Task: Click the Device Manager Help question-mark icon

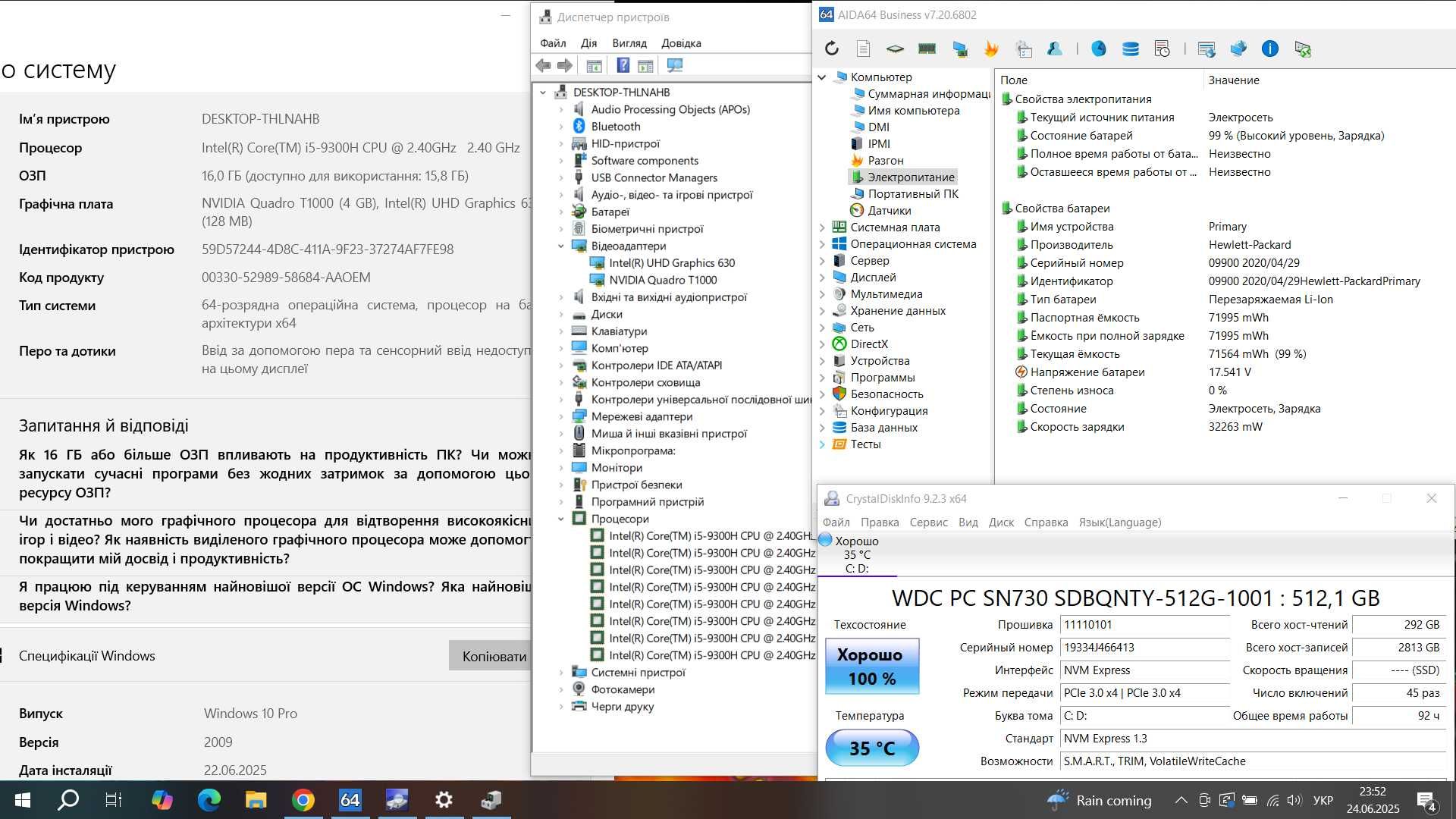Action: [x=623, y=66]
